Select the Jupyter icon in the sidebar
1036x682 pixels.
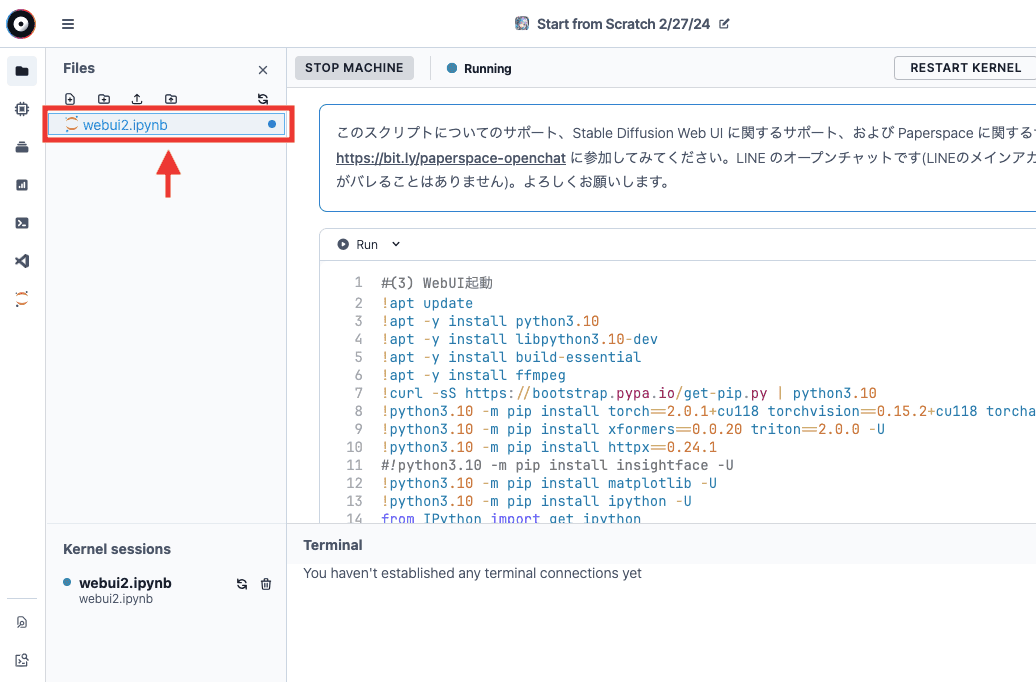pos(22,298)
